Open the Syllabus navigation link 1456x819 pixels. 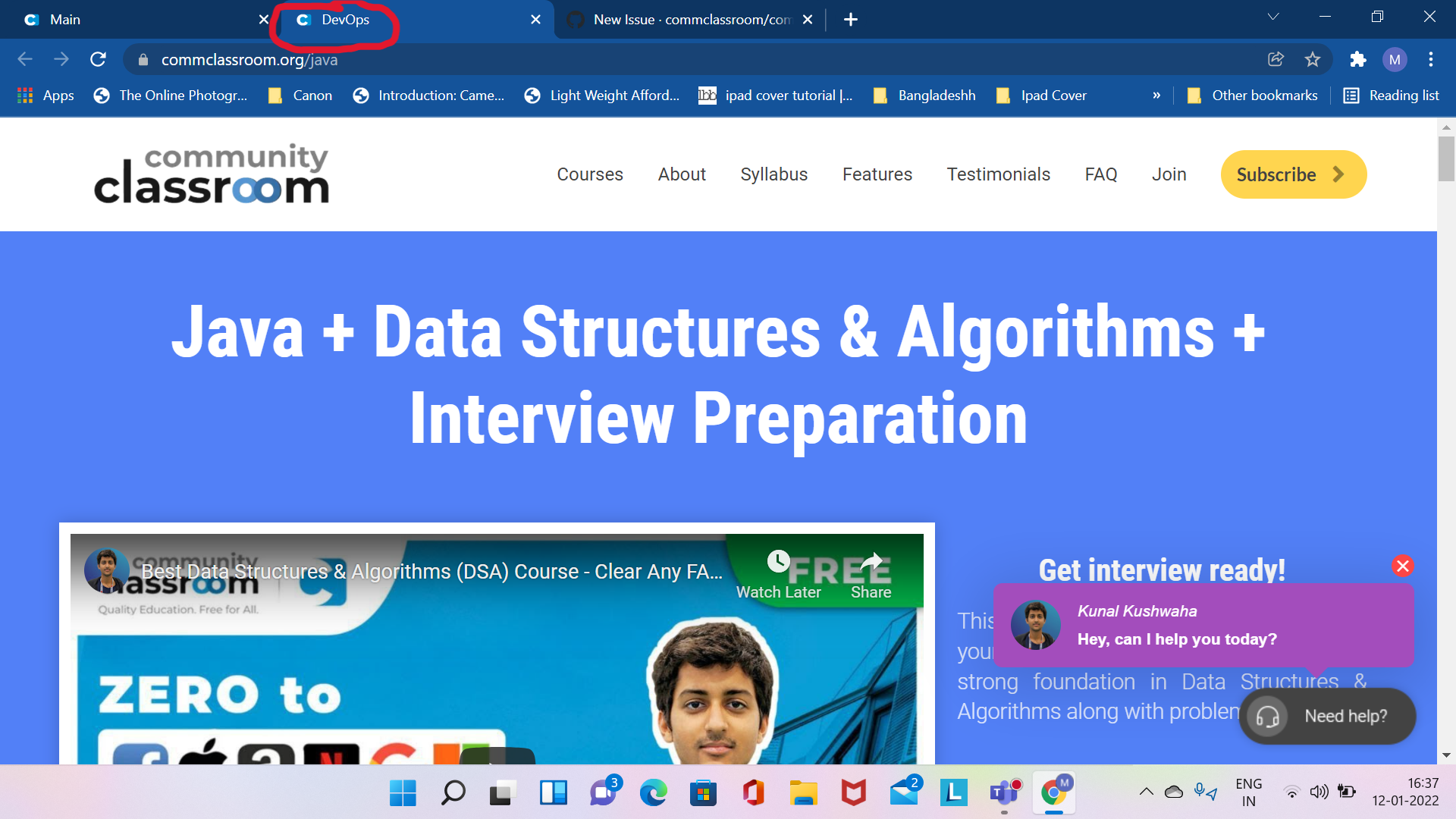(773, 174)
